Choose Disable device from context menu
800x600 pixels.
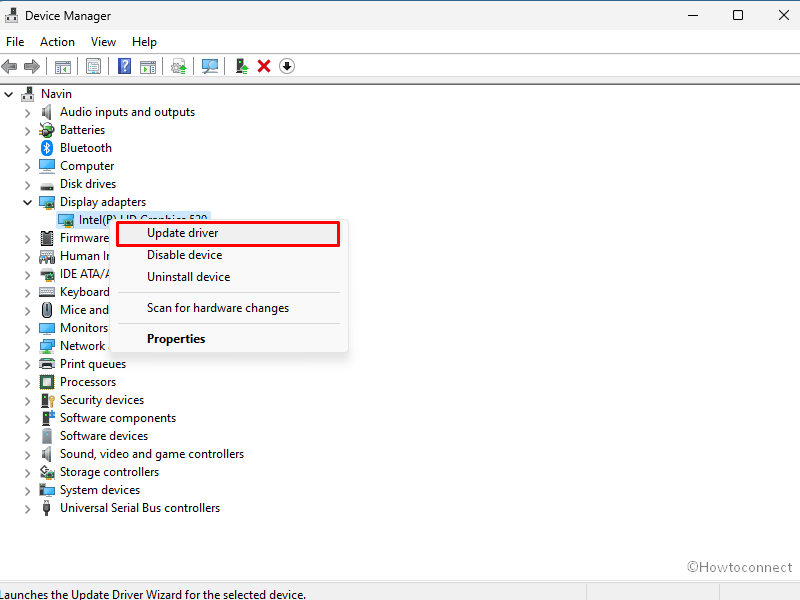pos(228,255)
